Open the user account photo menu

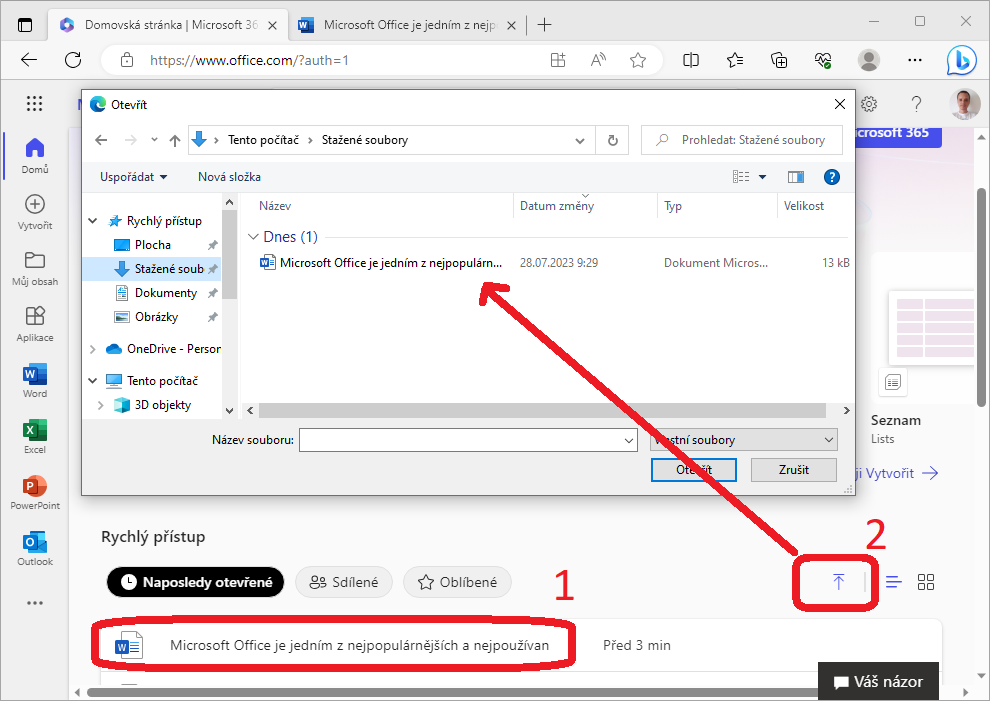click(x=965, y=104)
